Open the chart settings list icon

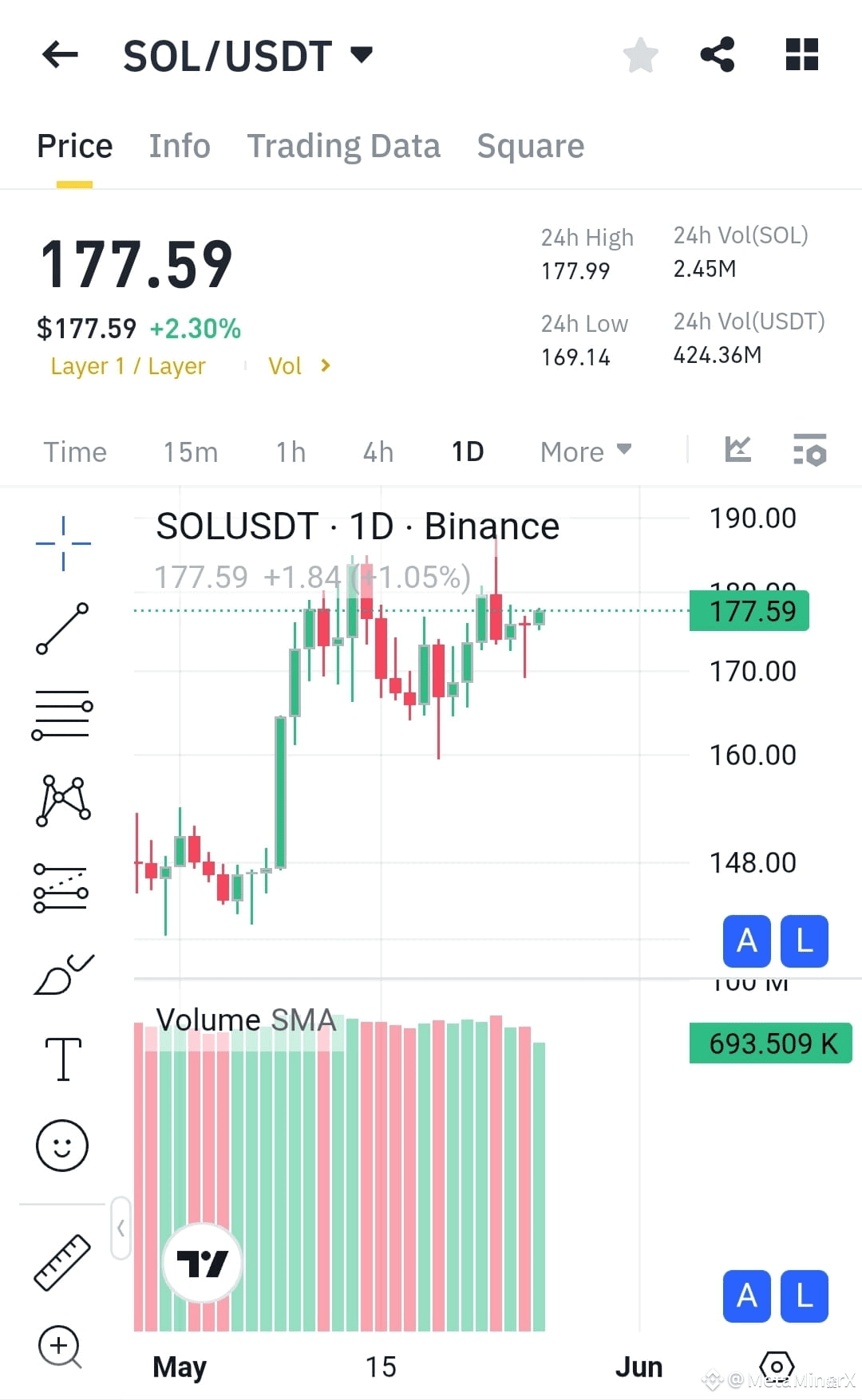coord(809,450)
